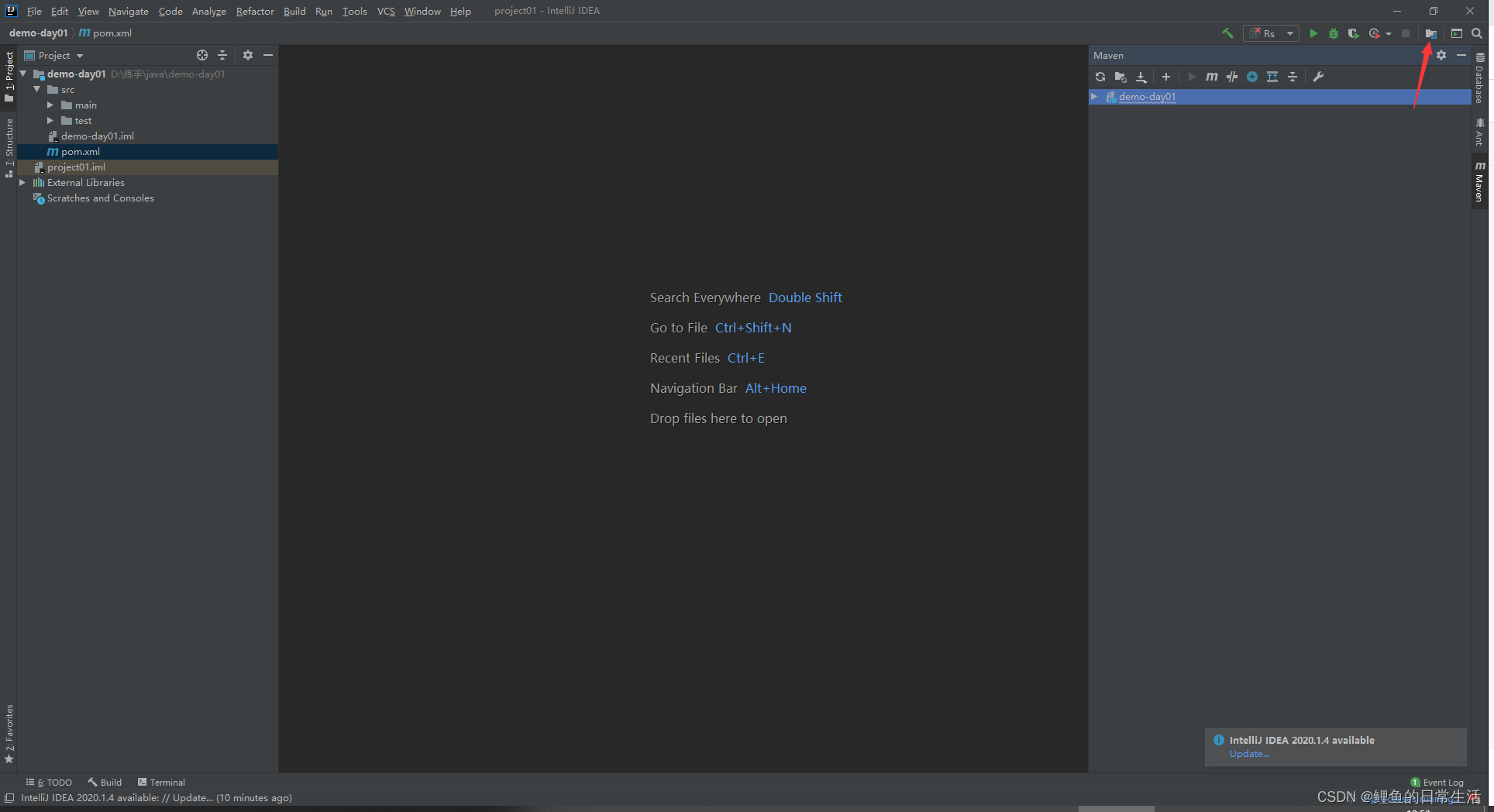
Task: Open the Project view dropdown
Action: [x=53, y=55]
